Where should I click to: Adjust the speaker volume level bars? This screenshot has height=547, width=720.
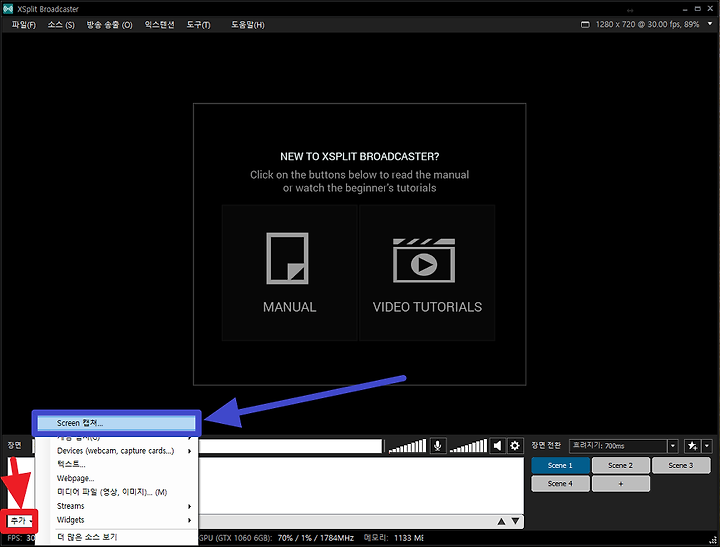click(x=468, y=445)
